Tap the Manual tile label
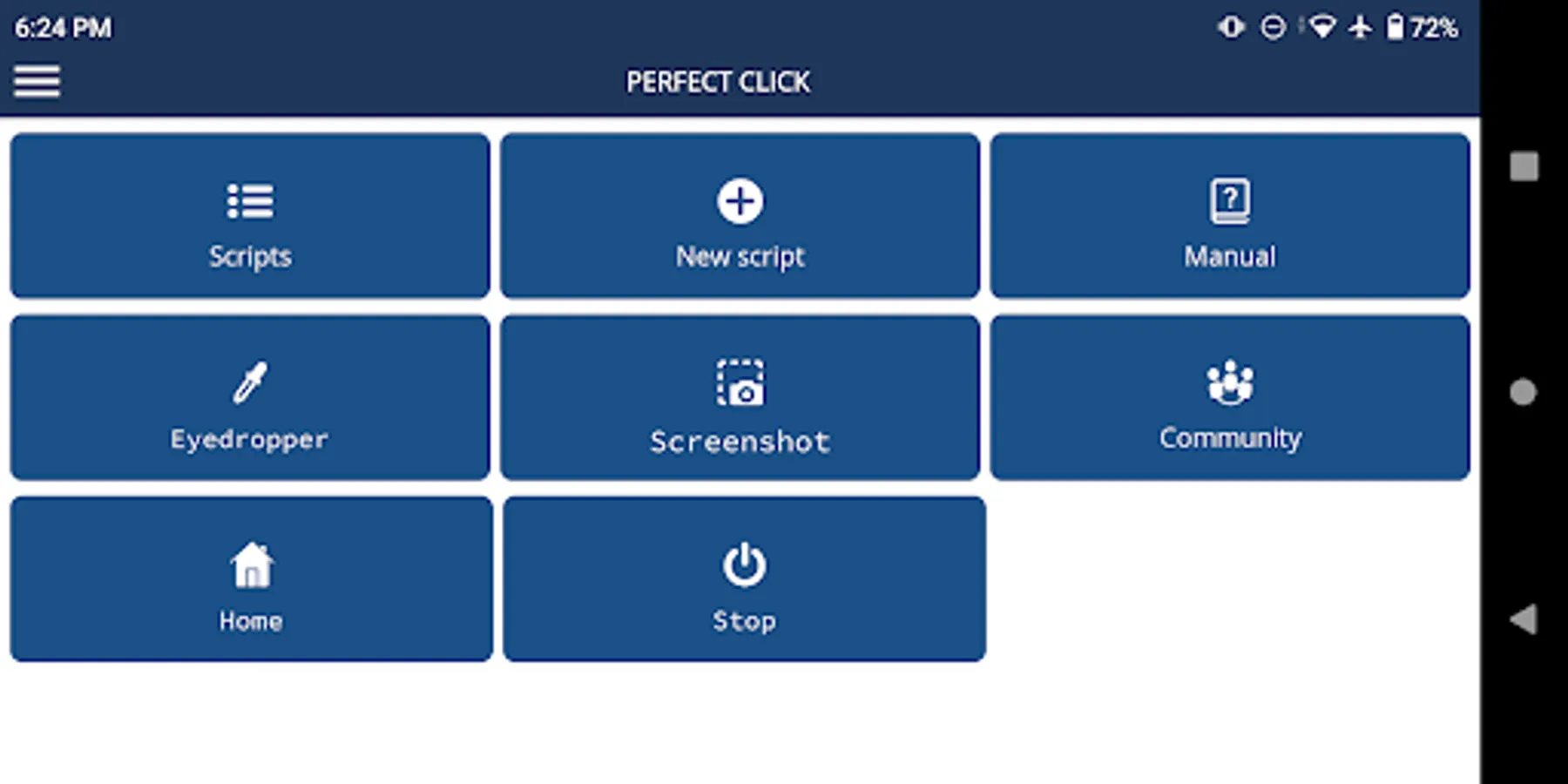The width and height of the screenshot is (1568, 784). pyautogui.click(x=1230, y=257)
